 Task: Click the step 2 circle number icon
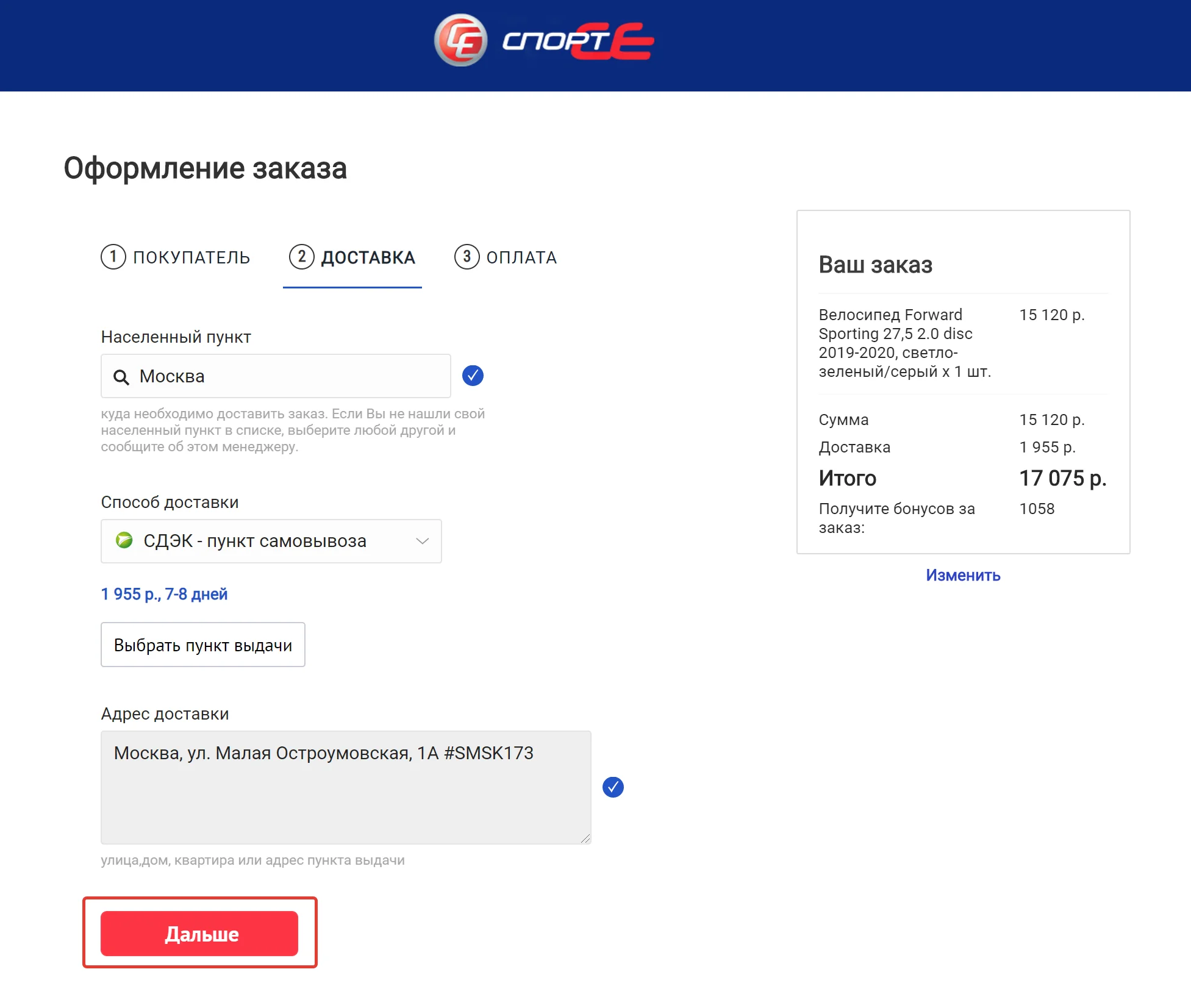(301, 257)
